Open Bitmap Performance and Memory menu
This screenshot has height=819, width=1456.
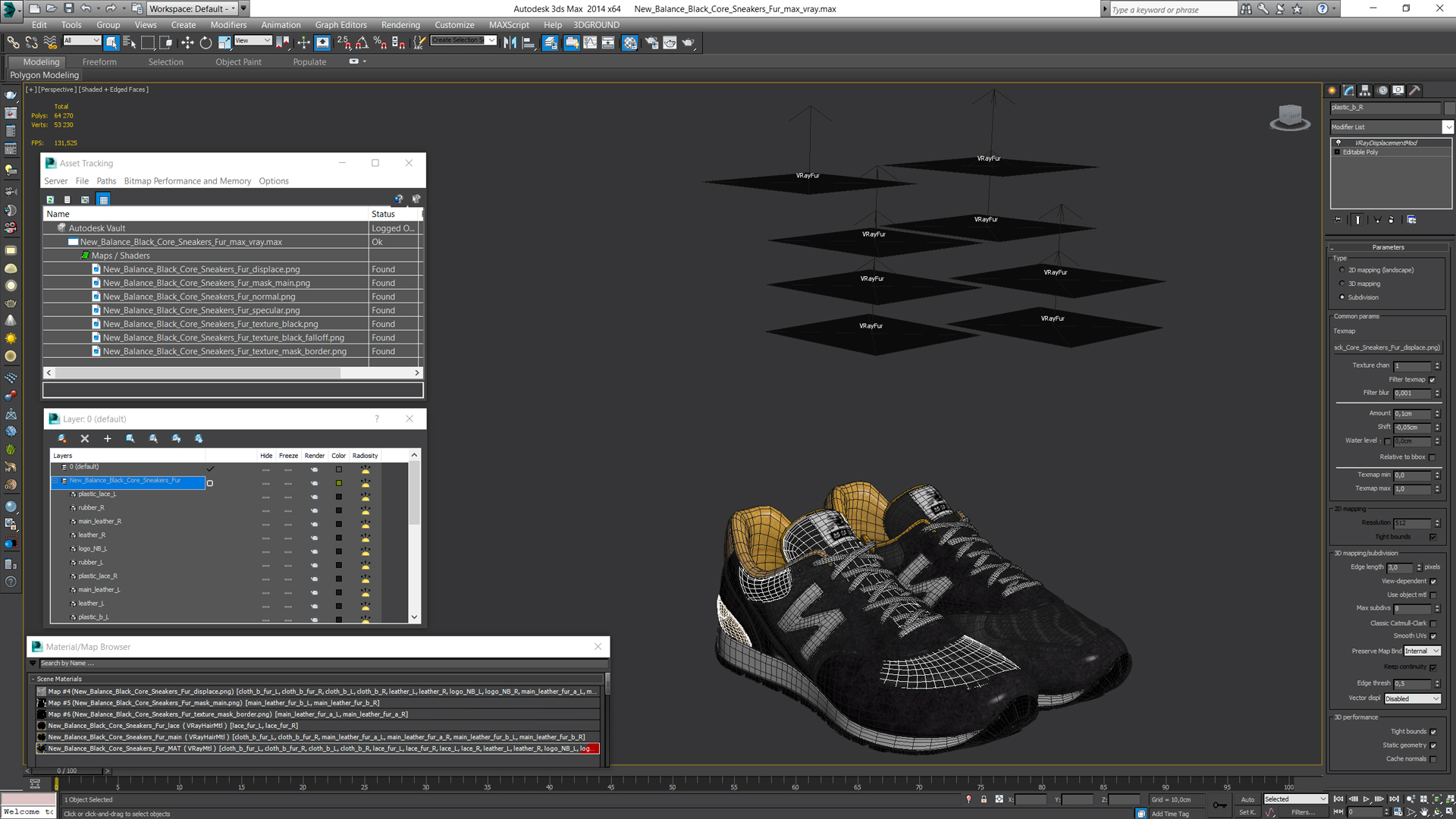(x=187, y=181)
